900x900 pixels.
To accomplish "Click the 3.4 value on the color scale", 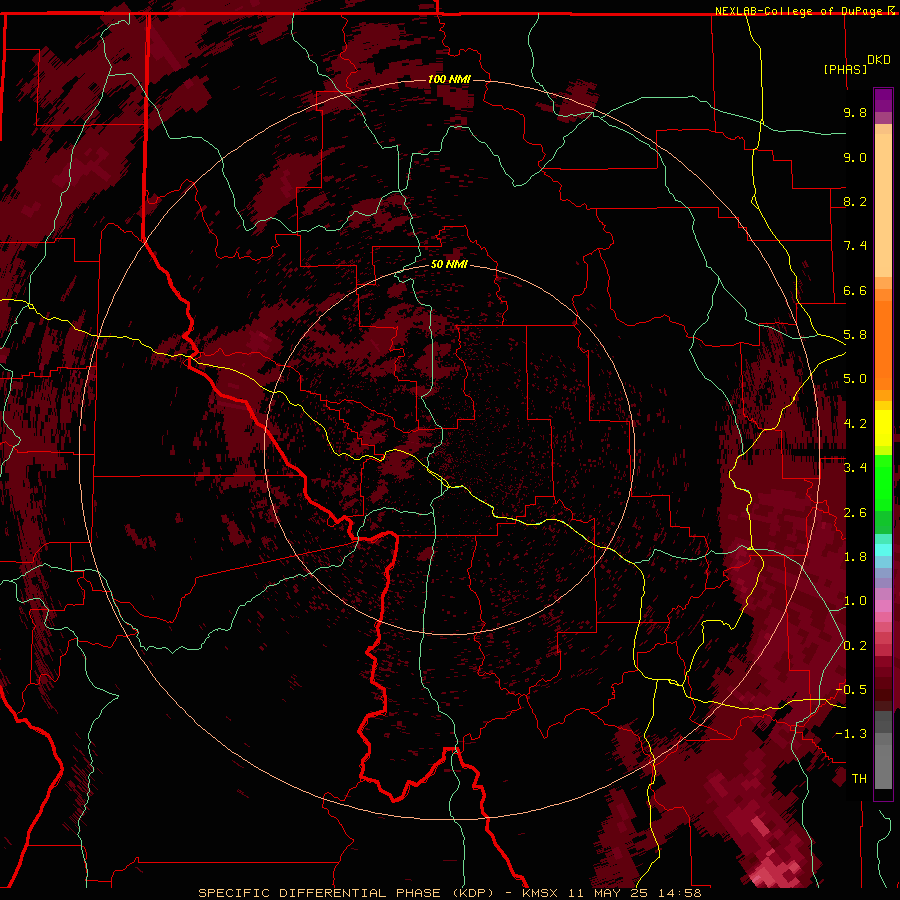I will tap(855, 468).
